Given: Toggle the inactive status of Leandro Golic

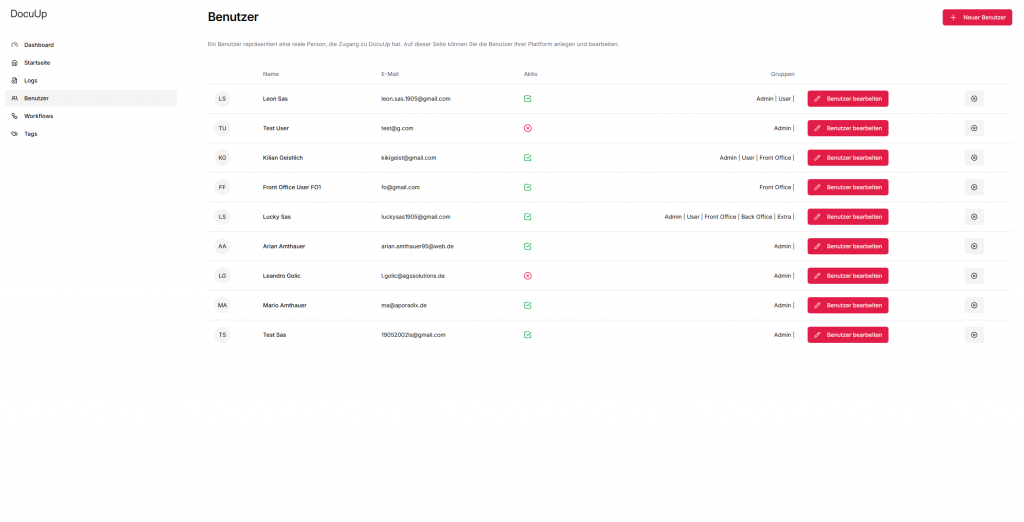Looking at the screenshot, I should [x=527, y=276].
